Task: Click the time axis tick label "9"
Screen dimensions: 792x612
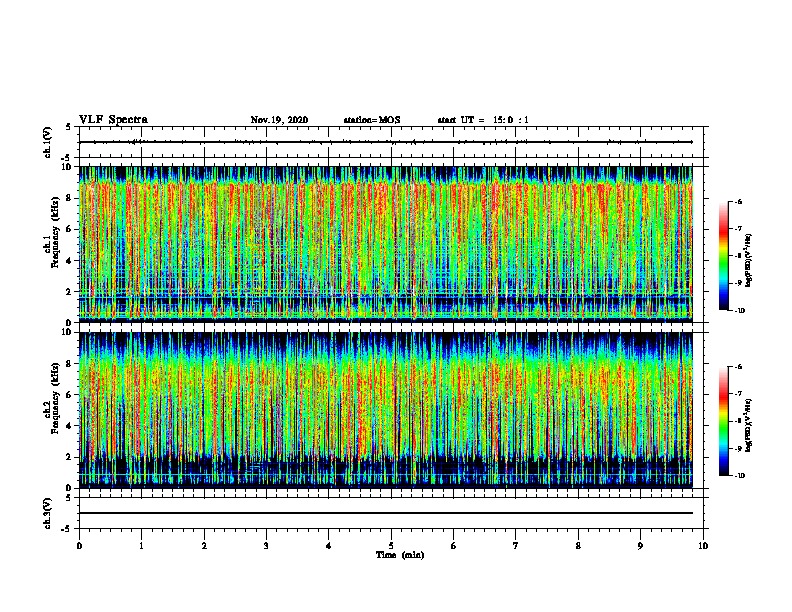Action: pos(640,546)
